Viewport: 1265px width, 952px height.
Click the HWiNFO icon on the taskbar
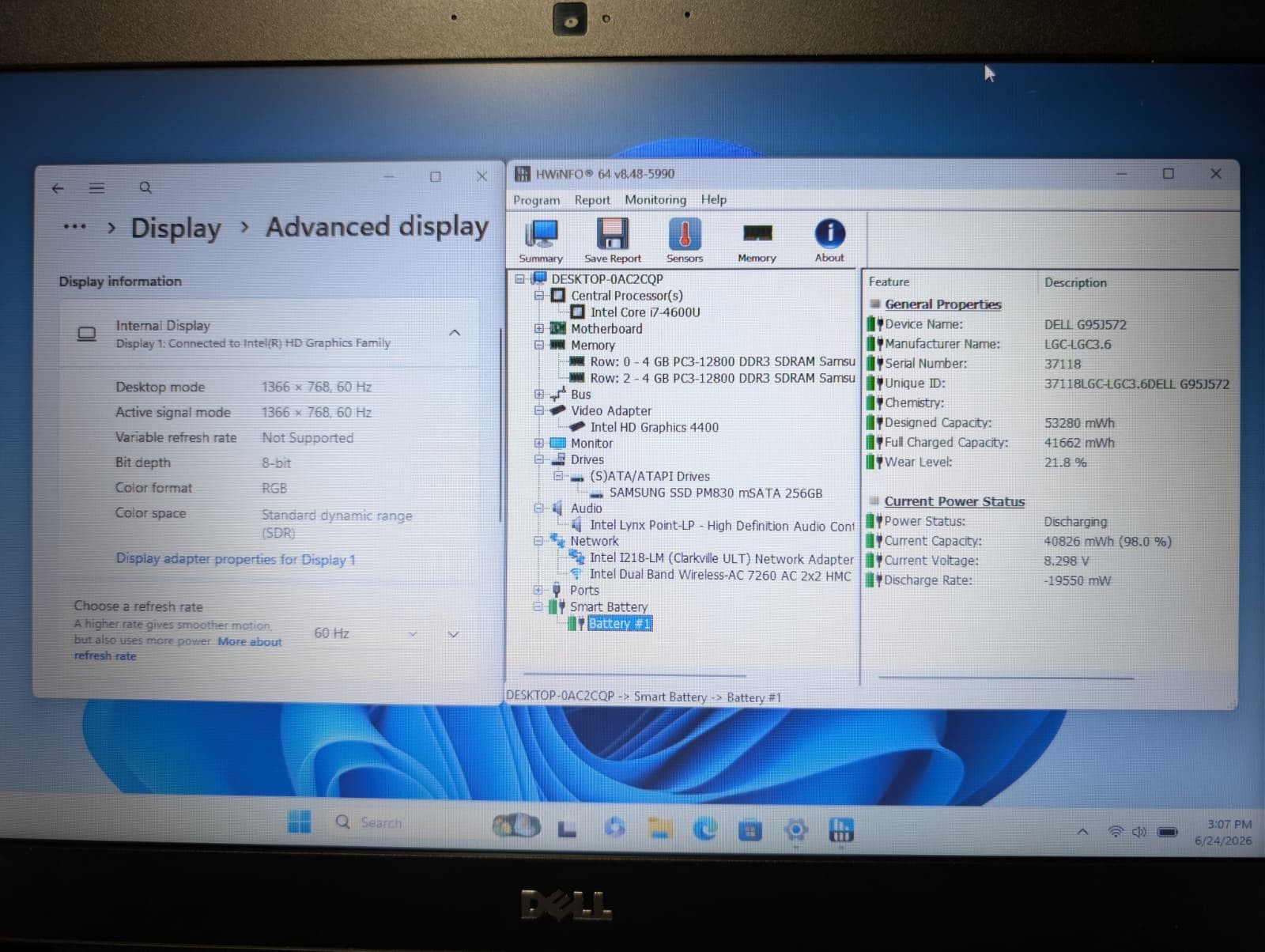point(841,830)
